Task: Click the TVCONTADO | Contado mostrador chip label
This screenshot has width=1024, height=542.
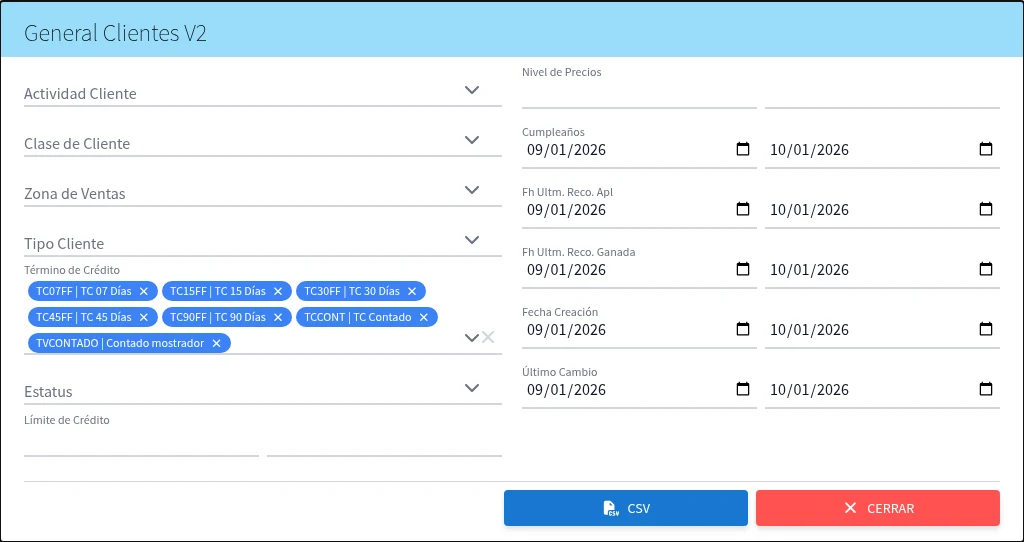Action: [120, 343]
